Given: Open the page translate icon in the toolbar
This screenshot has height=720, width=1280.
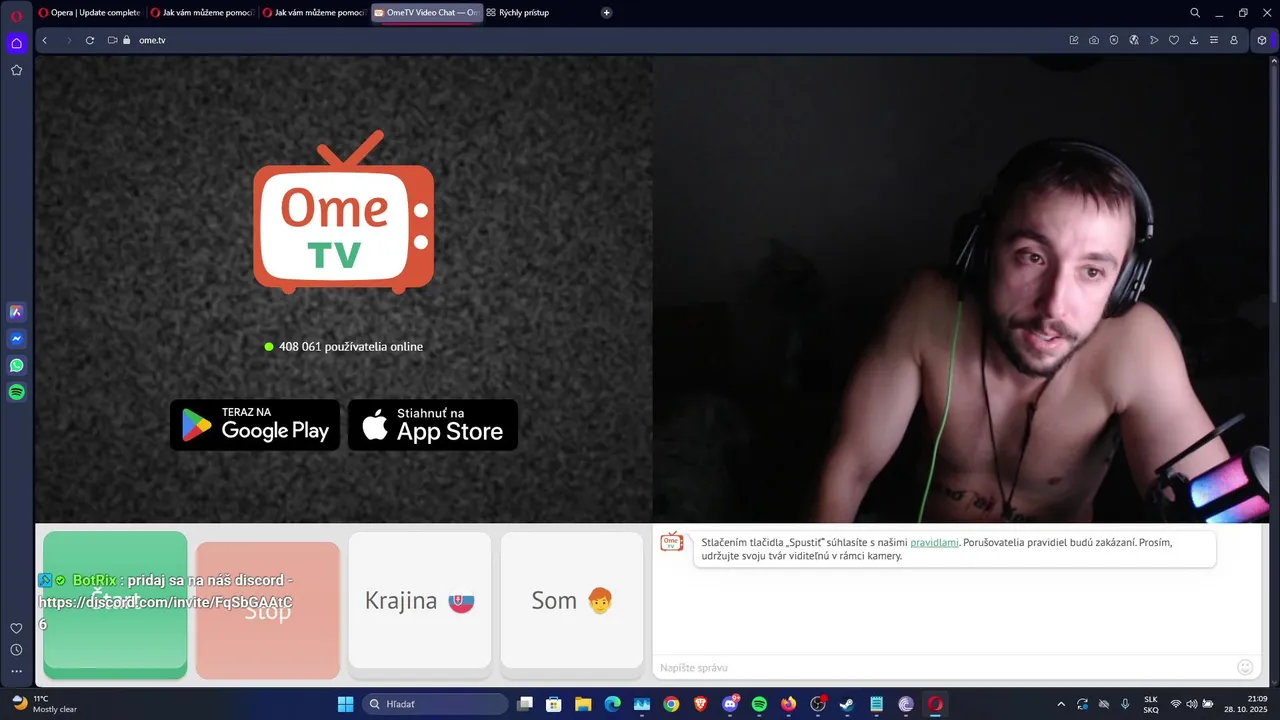Looking at the screenshot, I should click(x=1134, y=40).
